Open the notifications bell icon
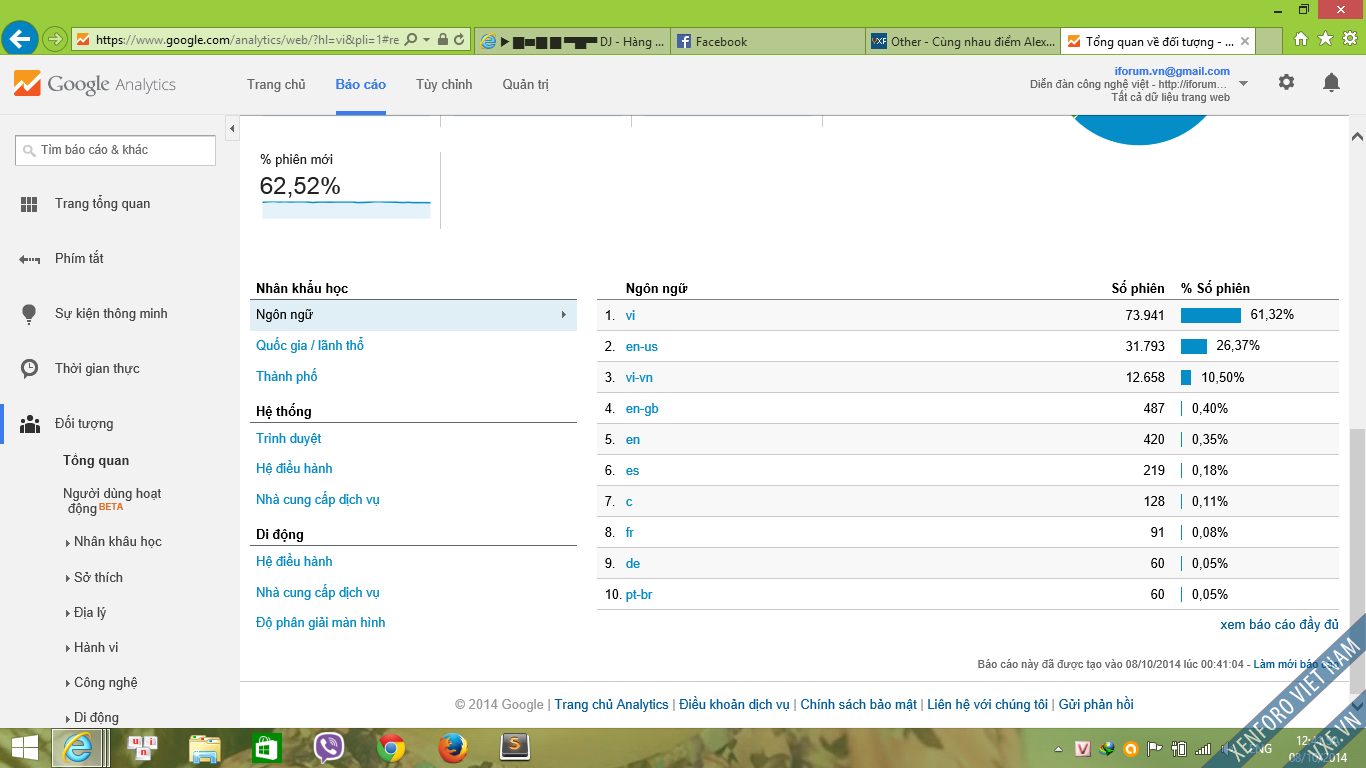1366x768 pixels. point(1331,83)
